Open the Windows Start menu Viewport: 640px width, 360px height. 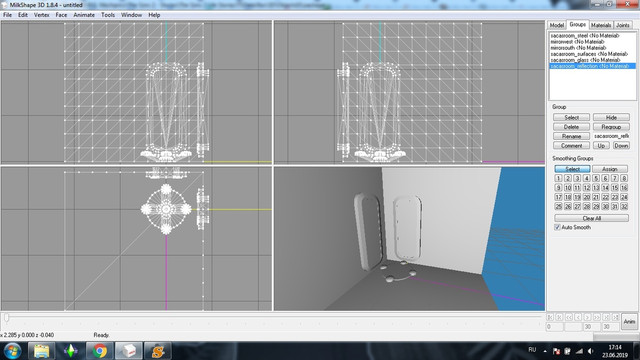coord(12,351)
